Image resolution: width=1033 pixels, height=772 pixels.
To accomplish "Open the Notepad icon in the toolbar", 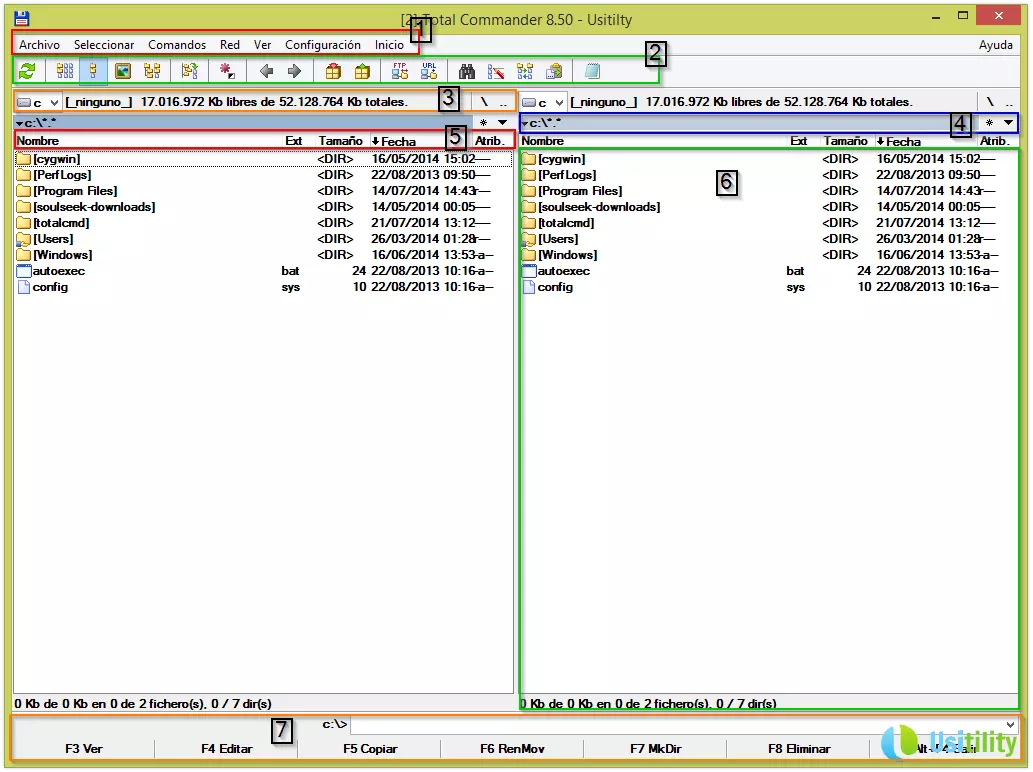I will [x=592, y=71].
